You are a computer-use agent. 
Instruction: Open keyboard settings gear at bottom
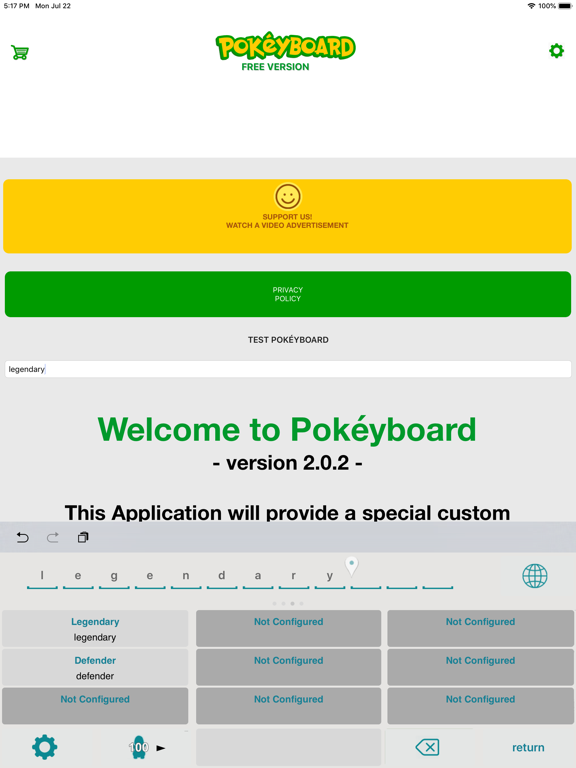click(x=45, y=747)
